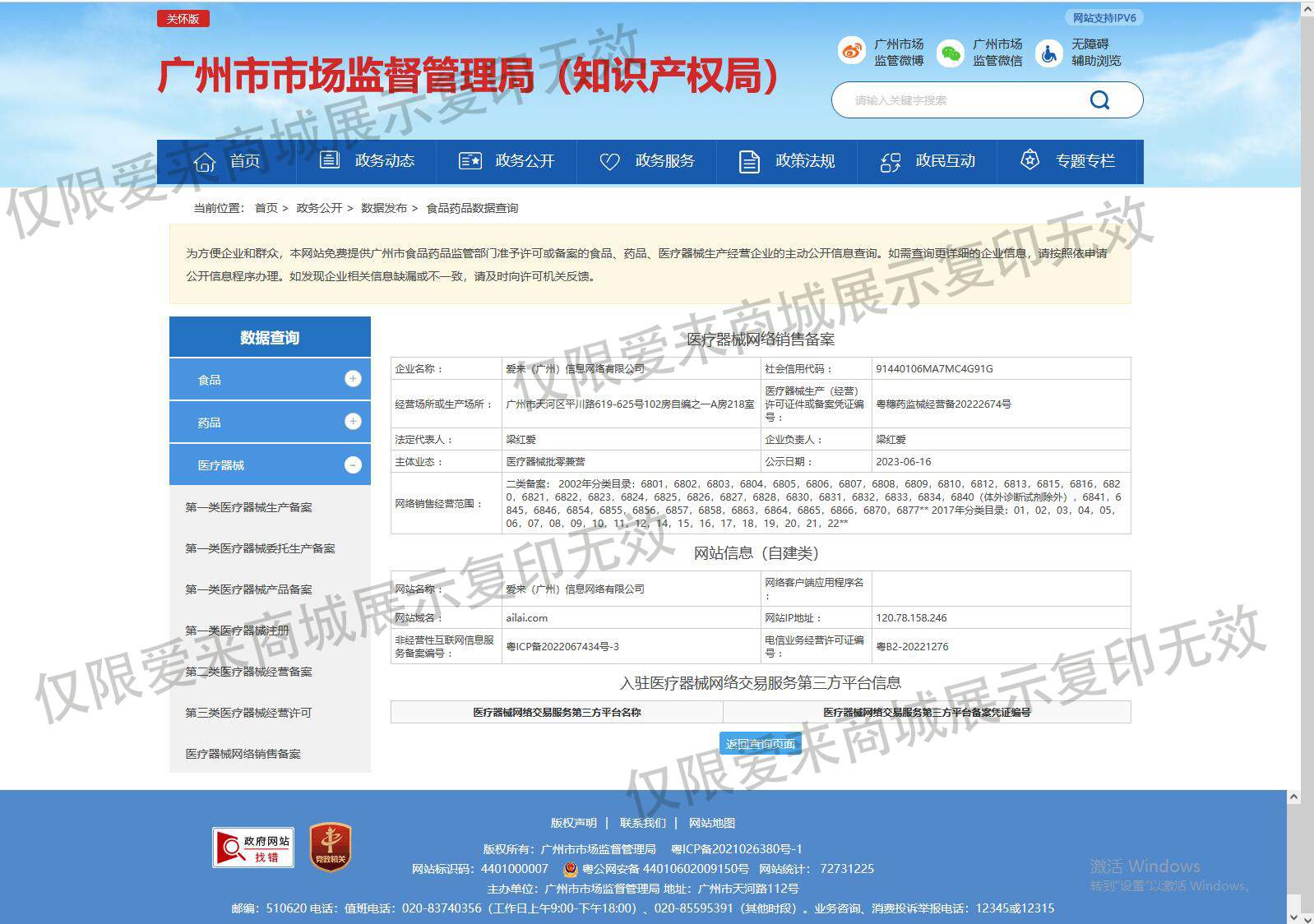Open the 版权声明 footer link
This screenshot has height=924, width=1314.
coord(573,823)
